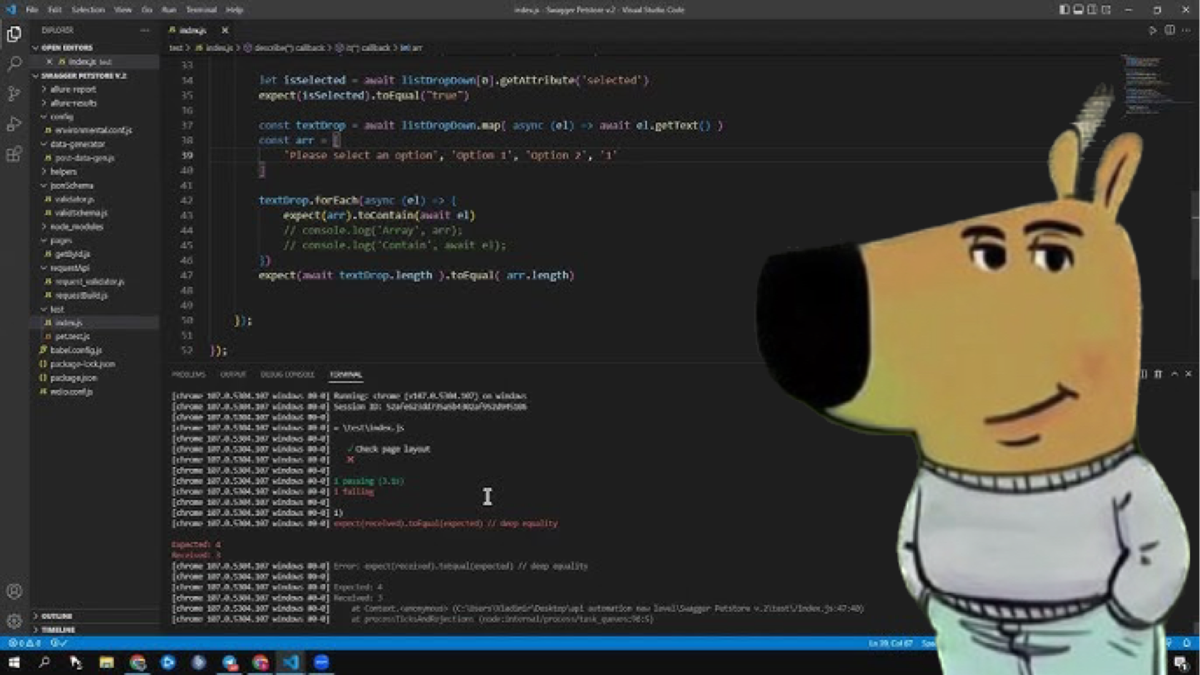Viewport: 1200px width, 675px height.
Task: Open the Source Control view
Action: [x=14, y=94]
